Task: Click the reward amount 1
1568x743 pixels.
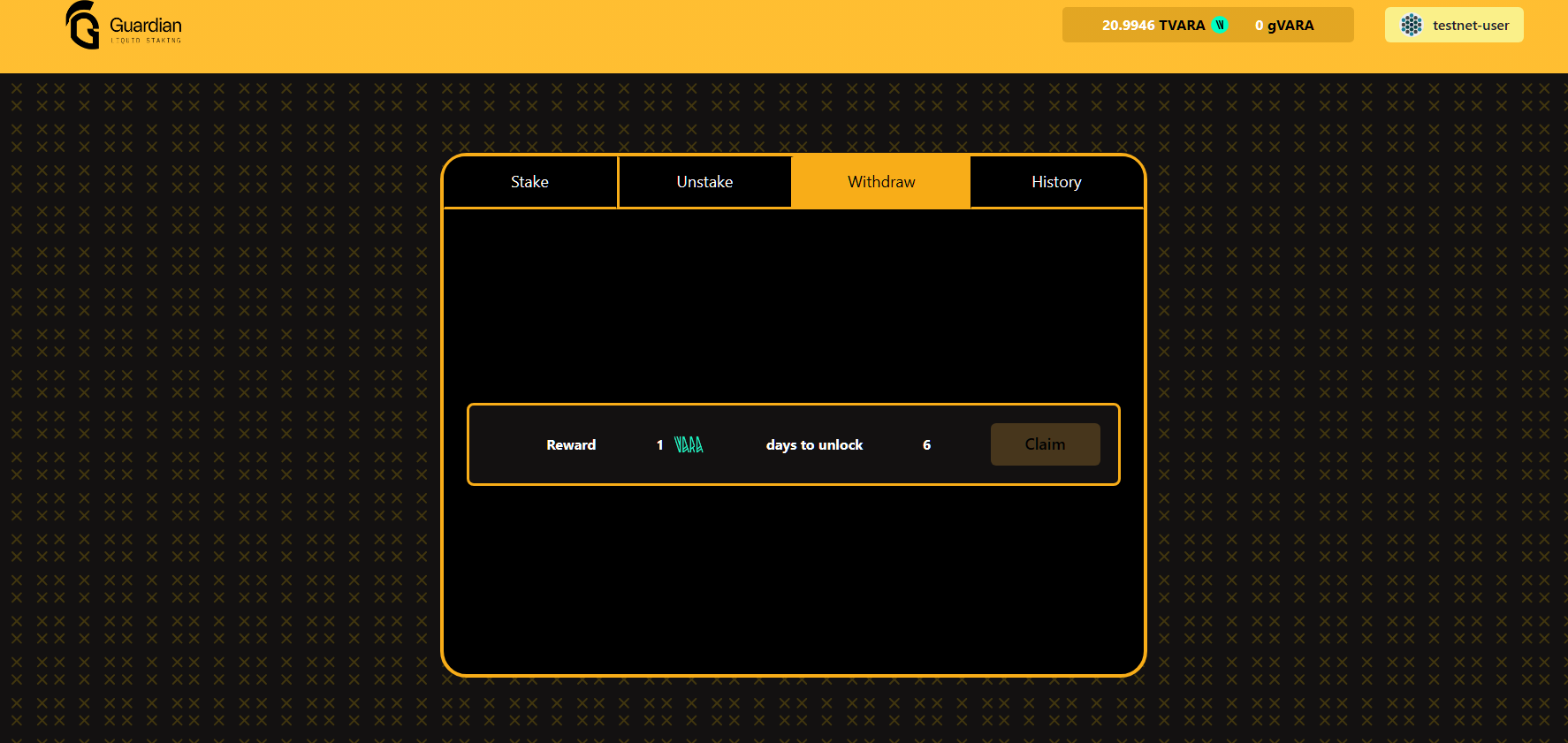Action: pos(659,445)
